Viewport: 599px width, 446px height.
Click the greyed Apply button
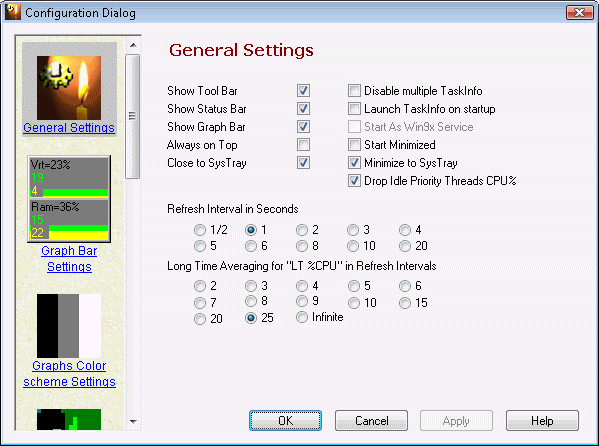(x=457, y=421)
